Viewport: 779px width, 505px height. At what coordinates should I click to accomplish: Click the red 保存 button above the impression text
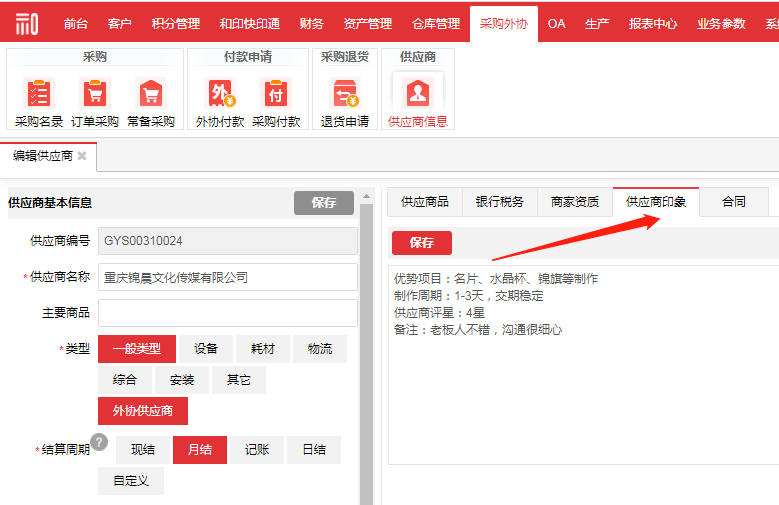pos(421,243)
